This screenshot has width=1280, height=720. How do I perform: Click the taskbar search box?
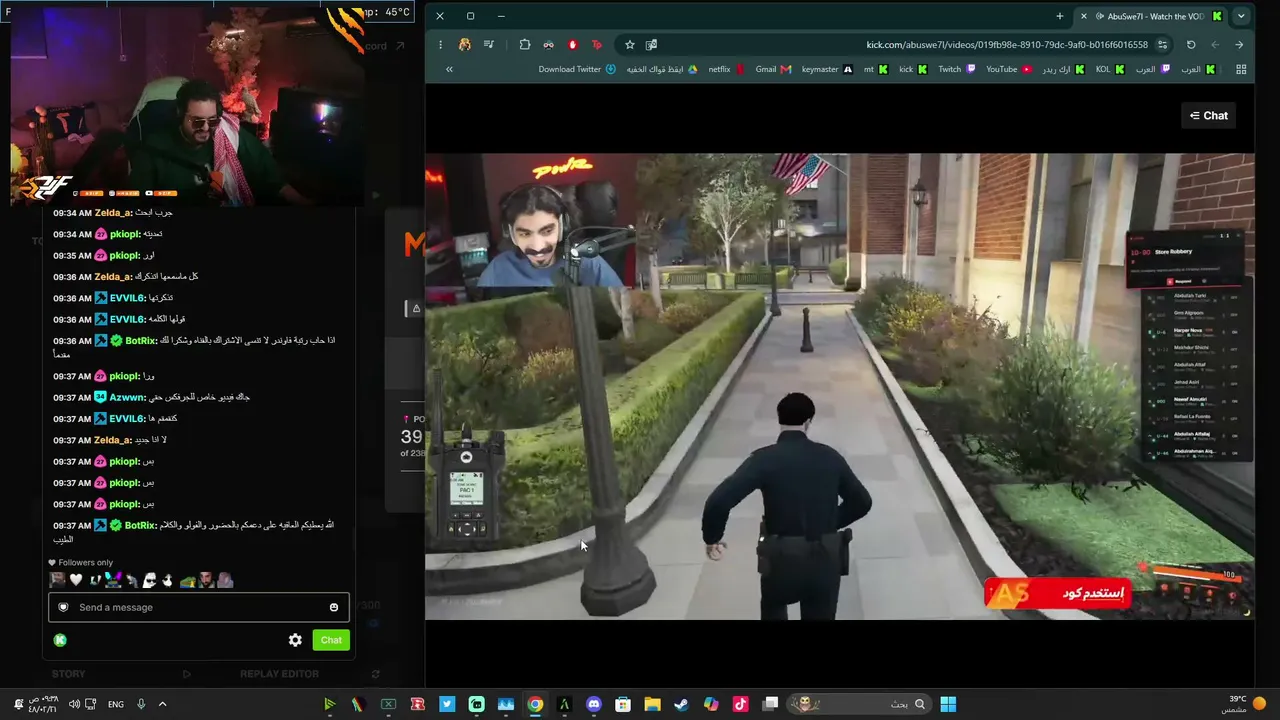pos(859,704)
